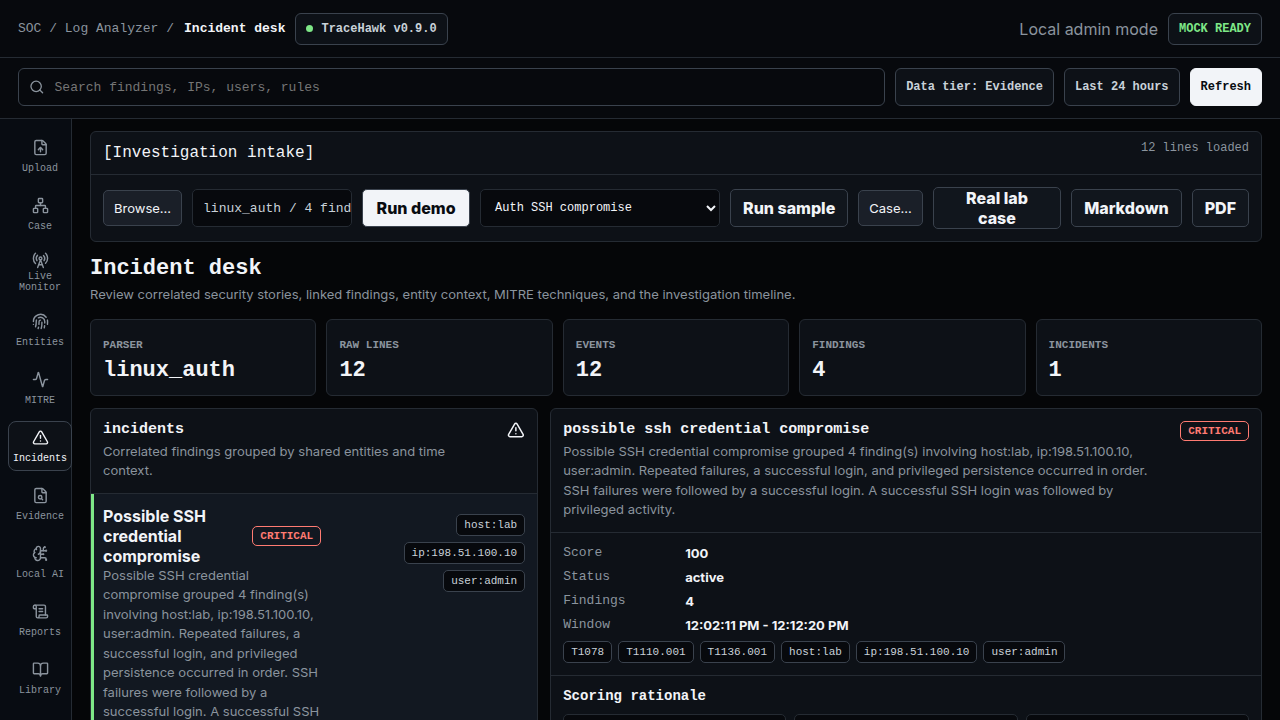Screen dimensions: 1280x720
Task: Click the search magnifier icon
Action: (37, 87)
